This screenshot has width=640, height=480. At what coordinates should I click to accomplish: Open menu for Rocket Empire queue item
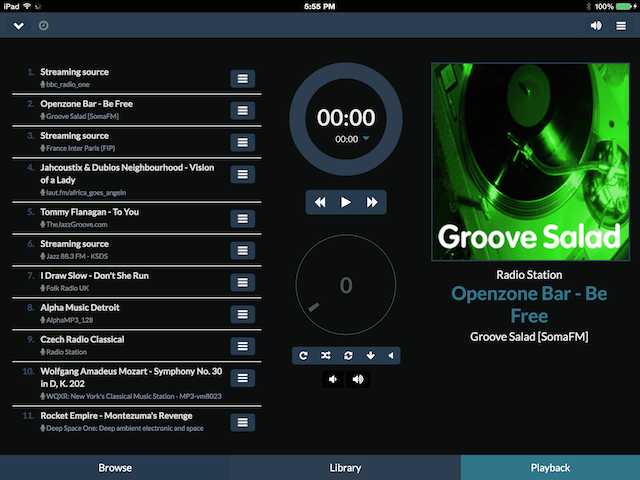[x=242, y=422]
